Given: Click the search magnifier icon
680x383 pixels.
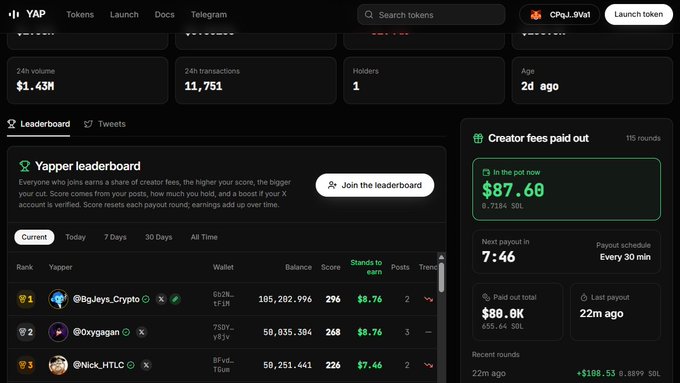Looking at the screenshot, I should (x=369, y=15).
